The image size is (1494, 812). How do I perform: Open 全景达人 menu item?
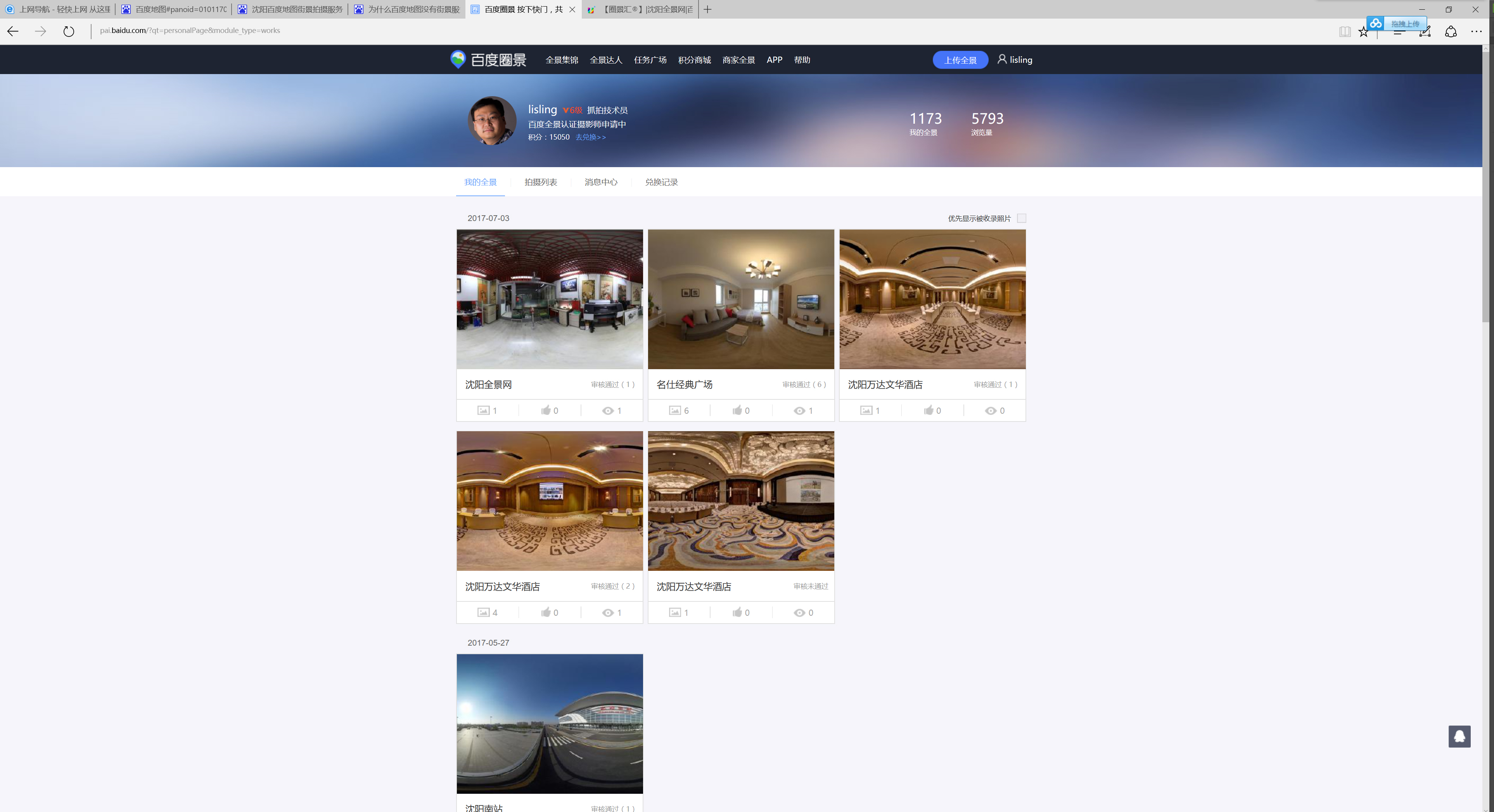pos(605,60)
